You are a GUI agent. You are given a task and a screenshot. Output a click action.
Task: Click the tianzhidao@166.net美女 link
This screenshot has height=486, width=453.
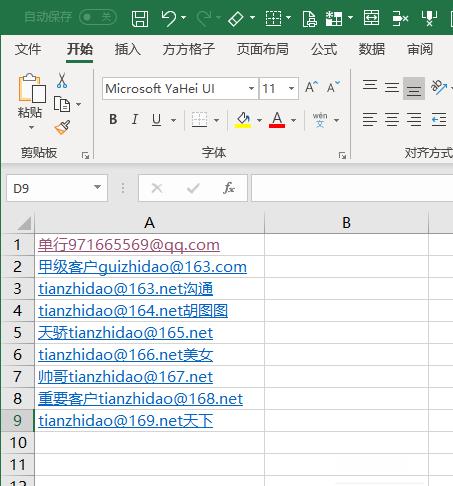(126, 355)
